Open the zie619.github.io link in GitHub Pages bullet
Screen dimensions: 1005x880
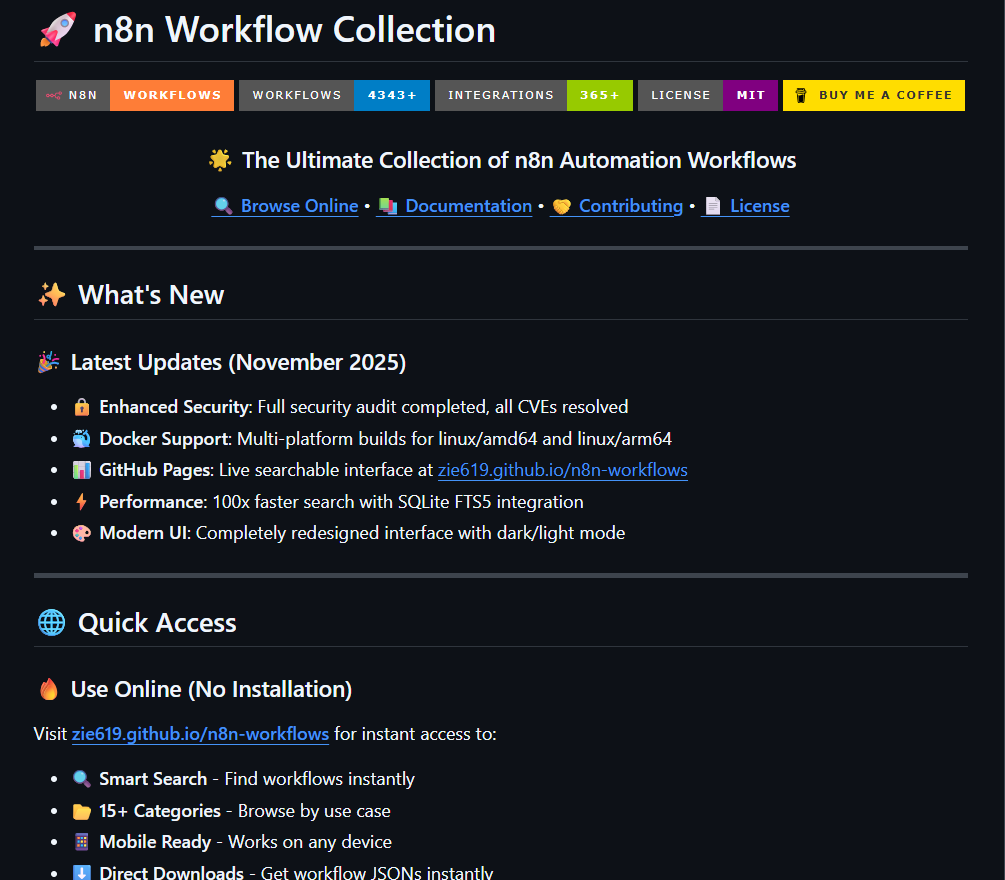[x=563, y=470]
